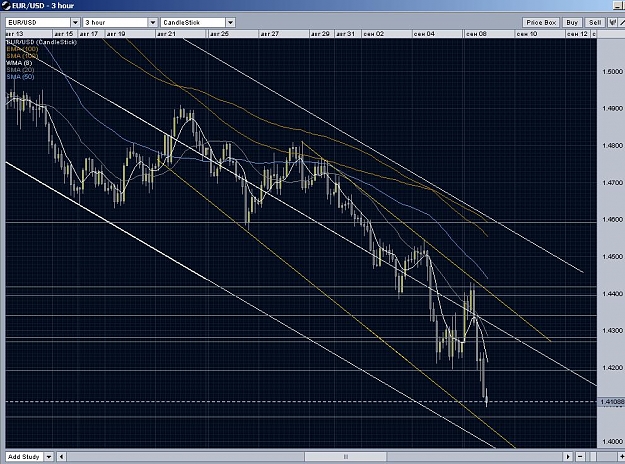Zoom in with the plus button
Image resolution: width=625 pixels, height=464 pixels.
622,457
